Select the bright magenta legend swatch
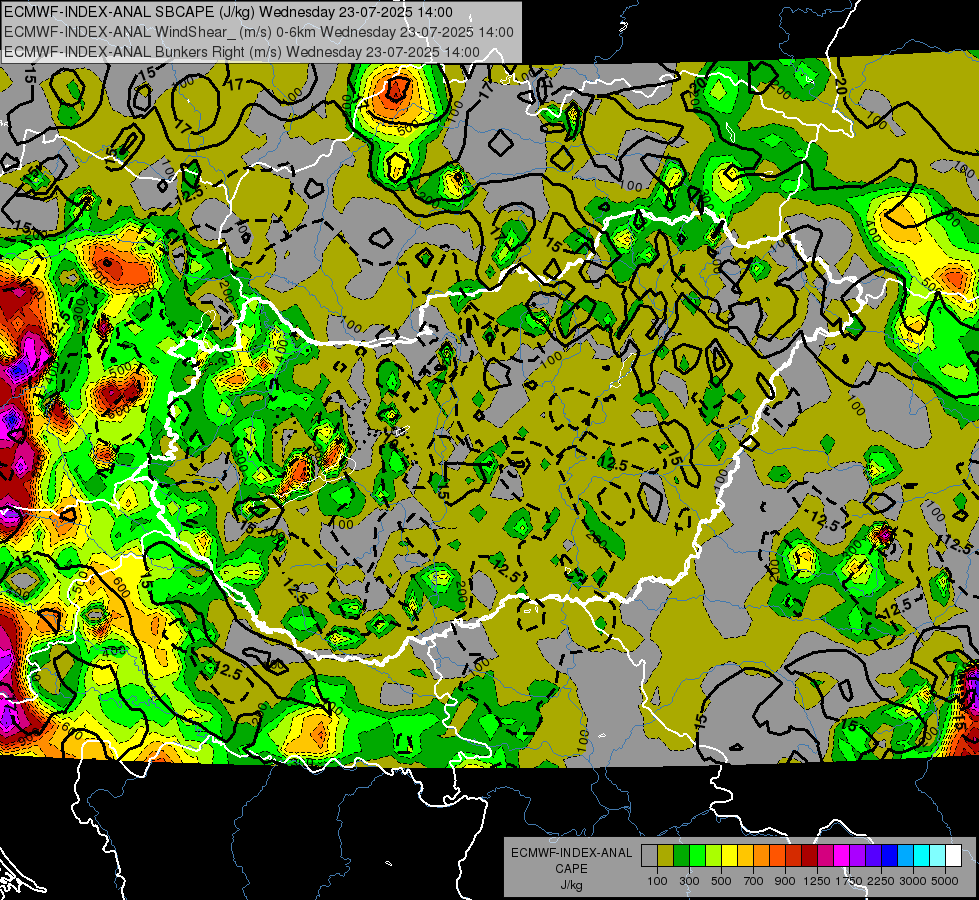 click(x=842, y=855)
